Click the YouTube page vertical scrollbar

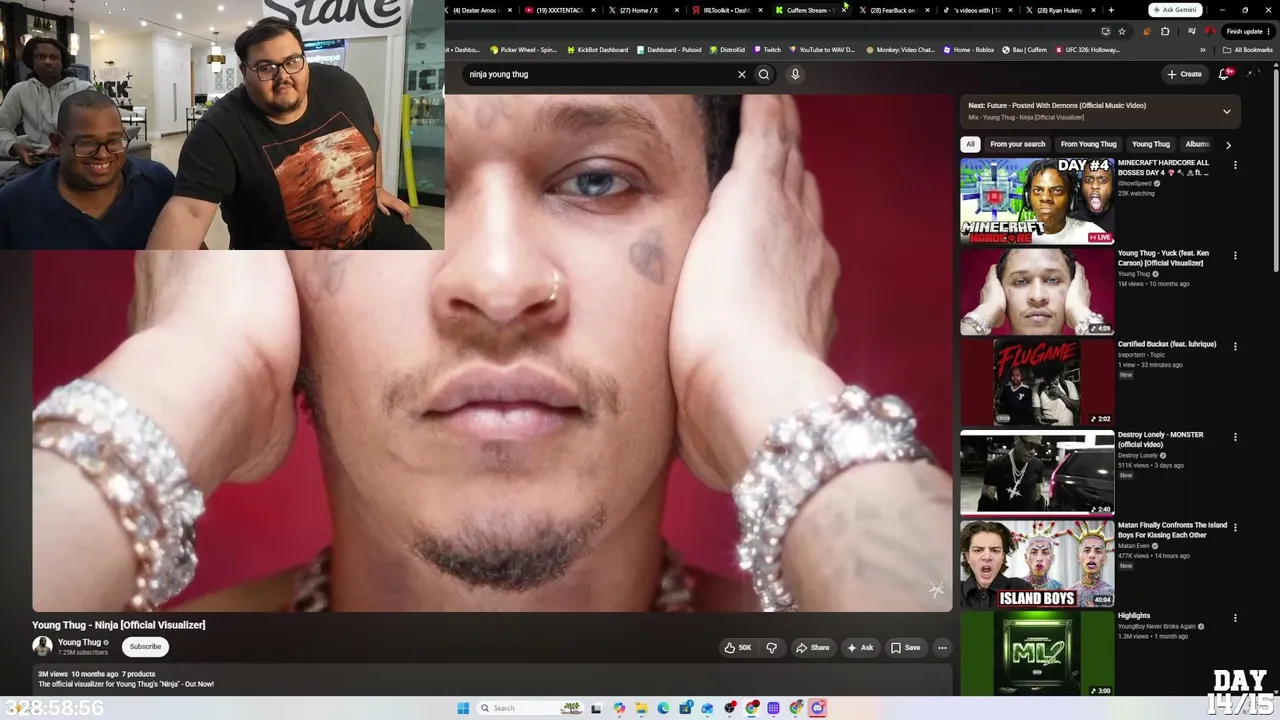pos(1275,170)
